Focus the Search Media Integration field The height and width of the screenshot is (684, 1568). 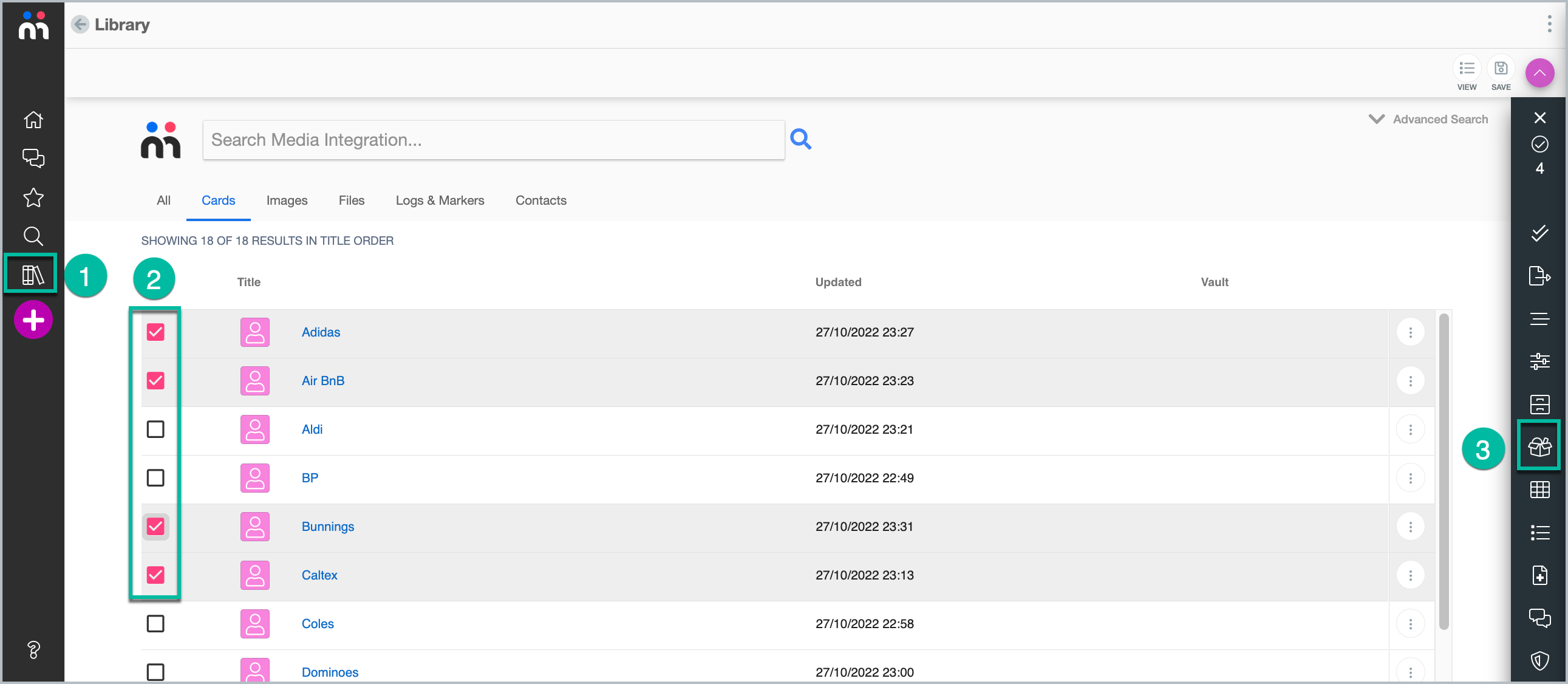493,140
